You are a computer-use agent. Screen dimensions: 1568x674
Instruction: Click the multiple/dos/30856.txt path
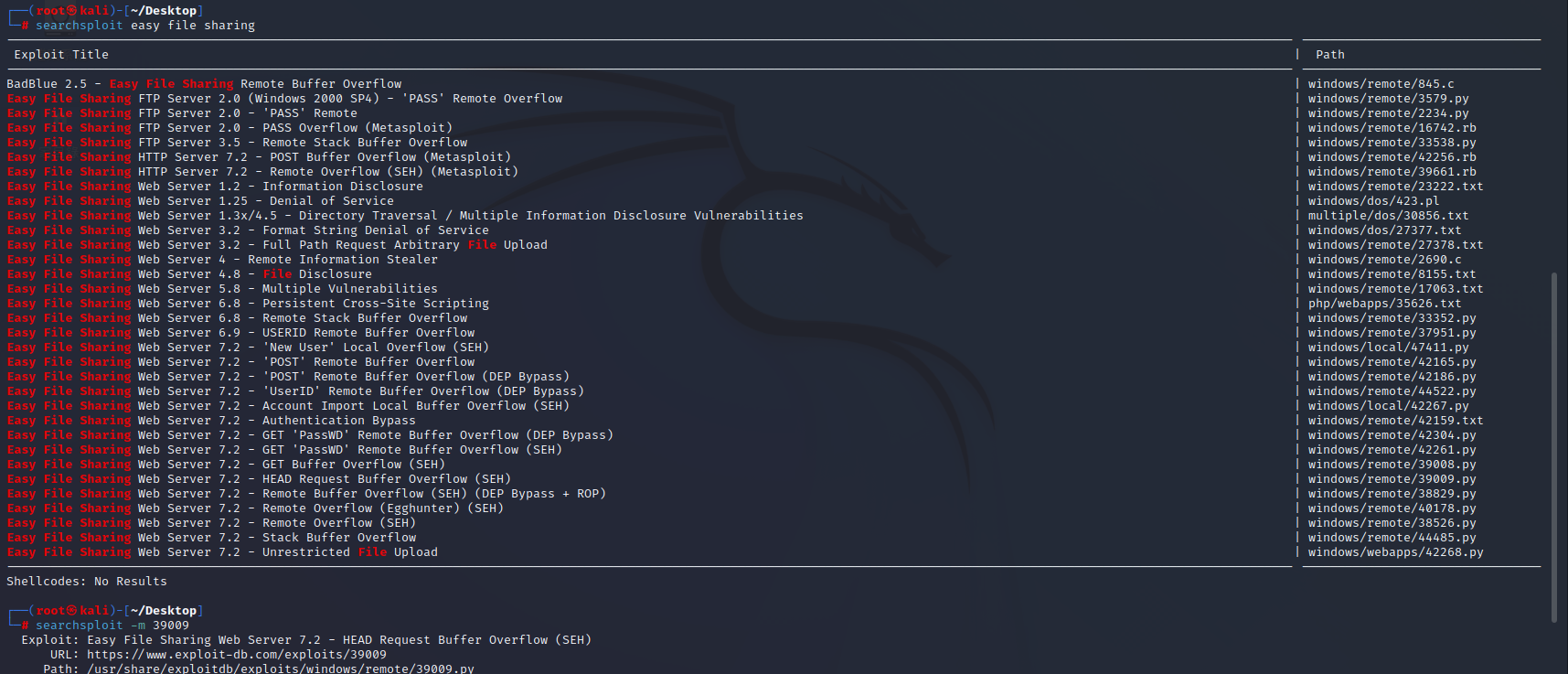1388,216
